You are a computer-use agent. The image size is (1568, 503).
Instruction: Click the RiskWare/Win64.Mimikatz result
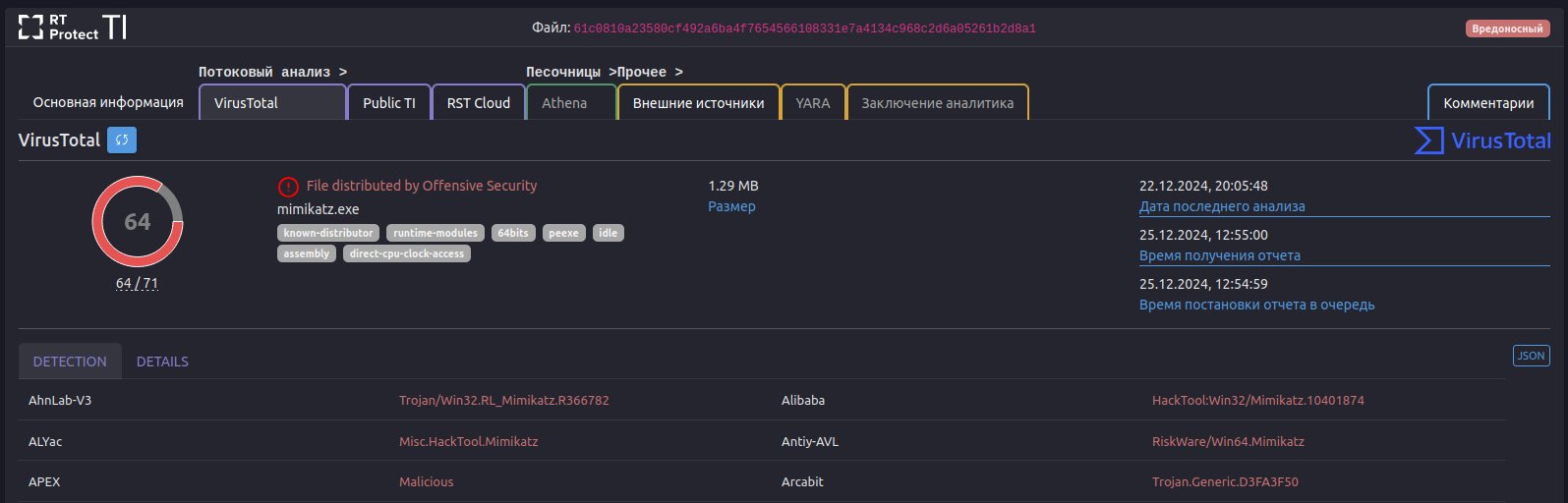pyautogui.click(x=1228, y=442)
